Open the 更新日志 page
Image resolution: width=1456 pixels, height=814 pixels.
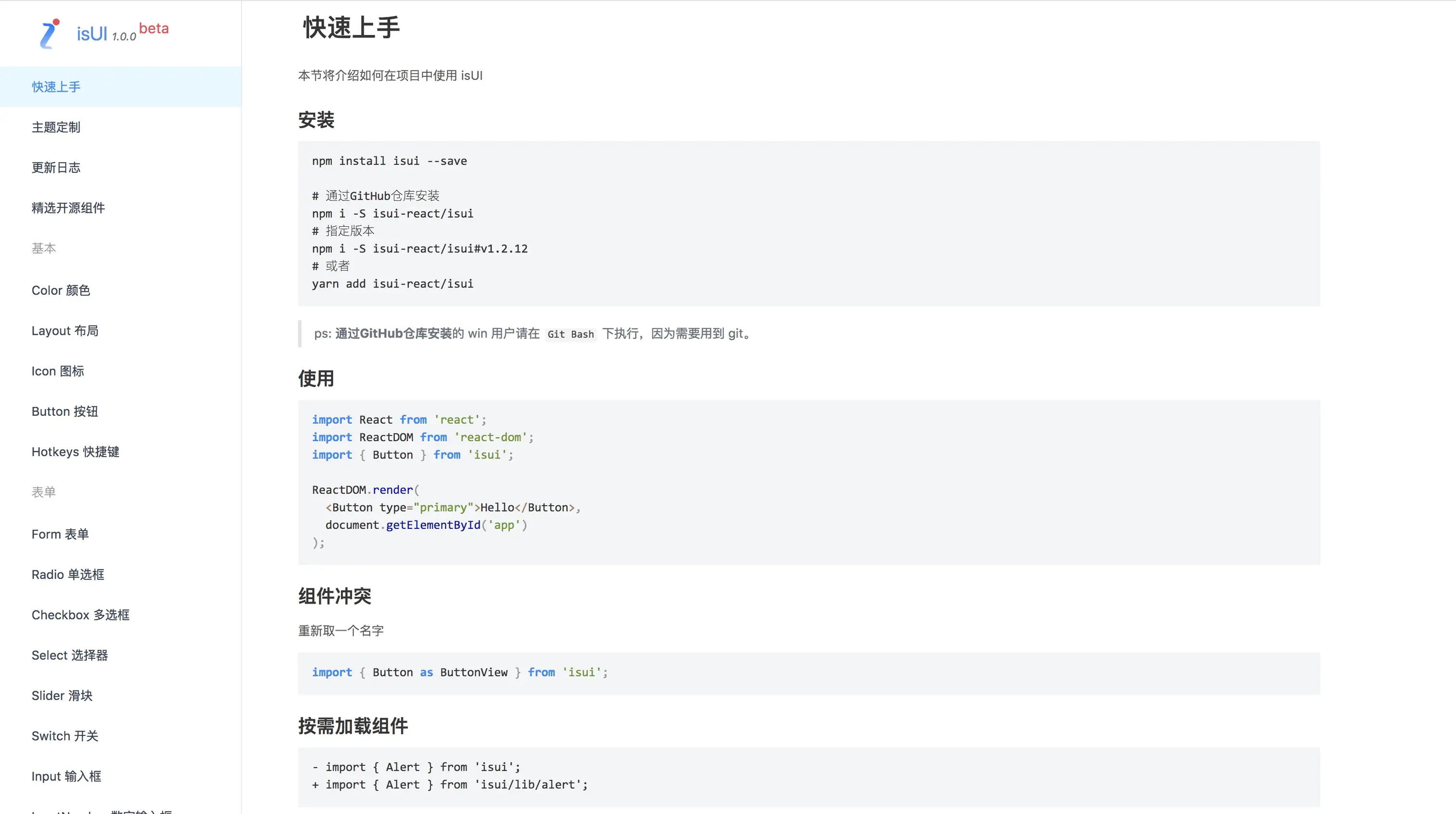pos(56,167)
